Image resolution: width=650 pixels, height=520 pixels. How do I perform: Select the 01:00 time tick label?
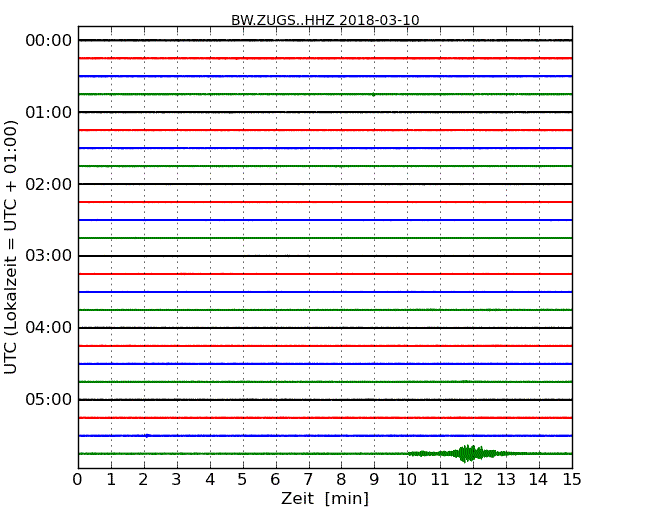point(49,112)
